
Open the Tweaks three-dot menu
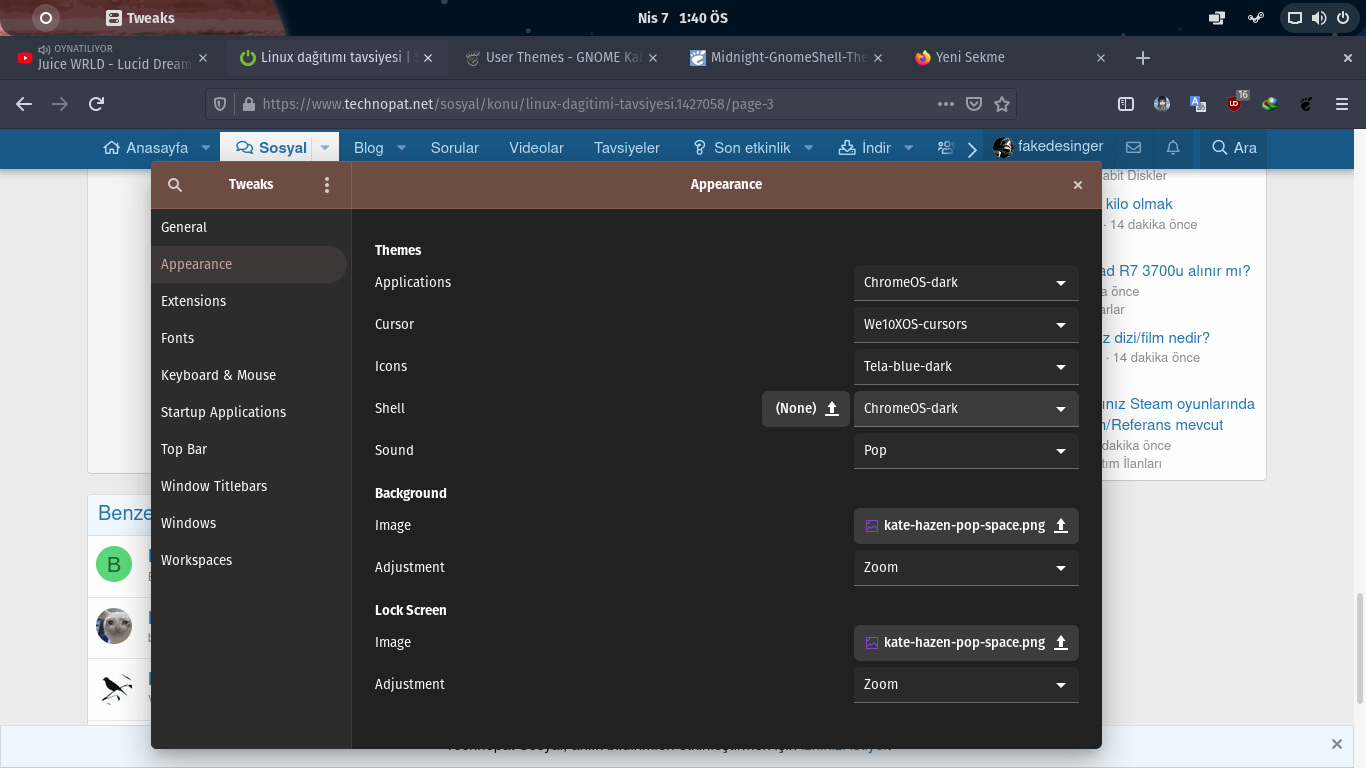pos(326,185)
